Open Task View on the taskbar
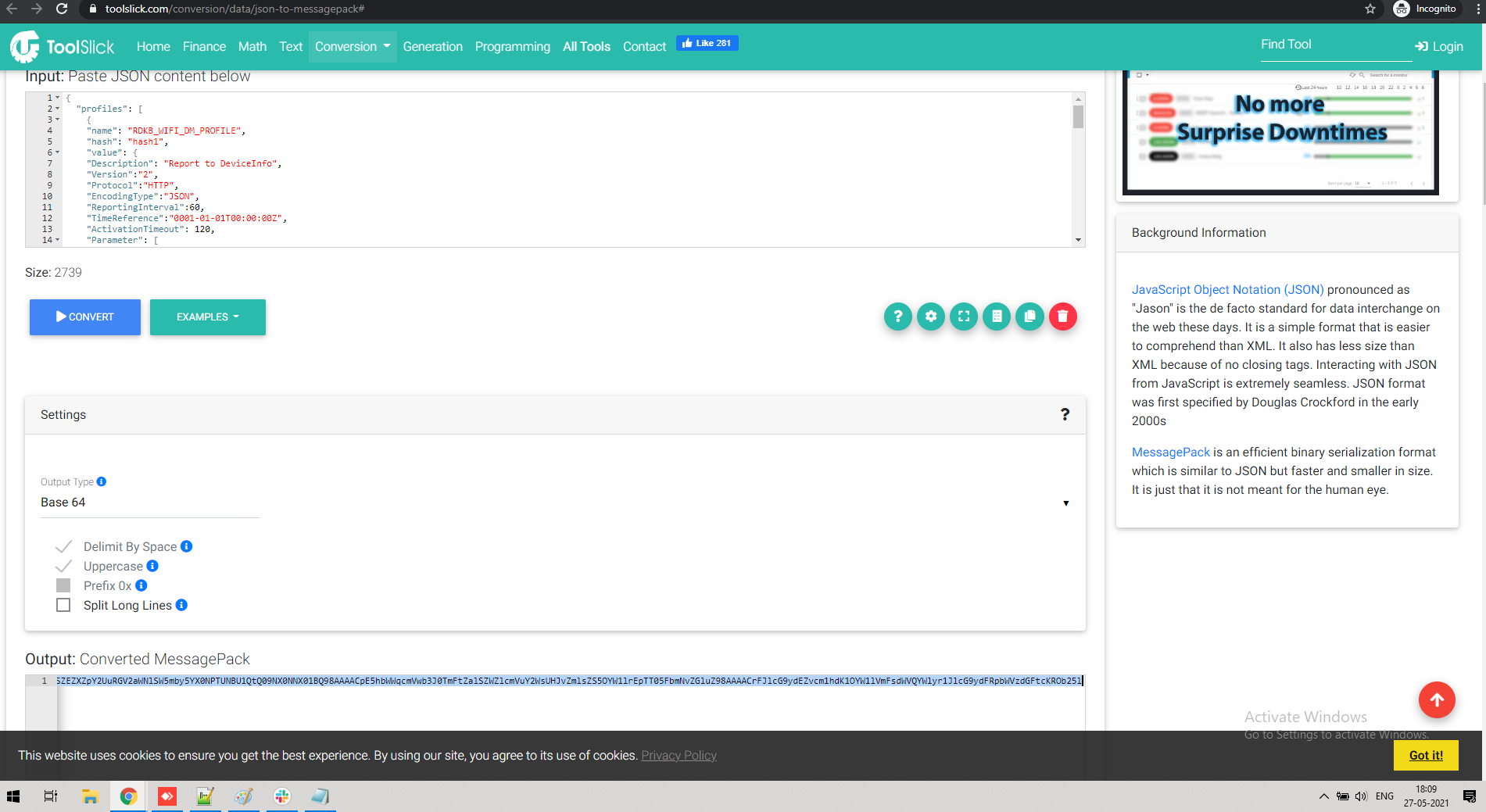The width and height of the screenshot is (1486, 812). (51, 796)
